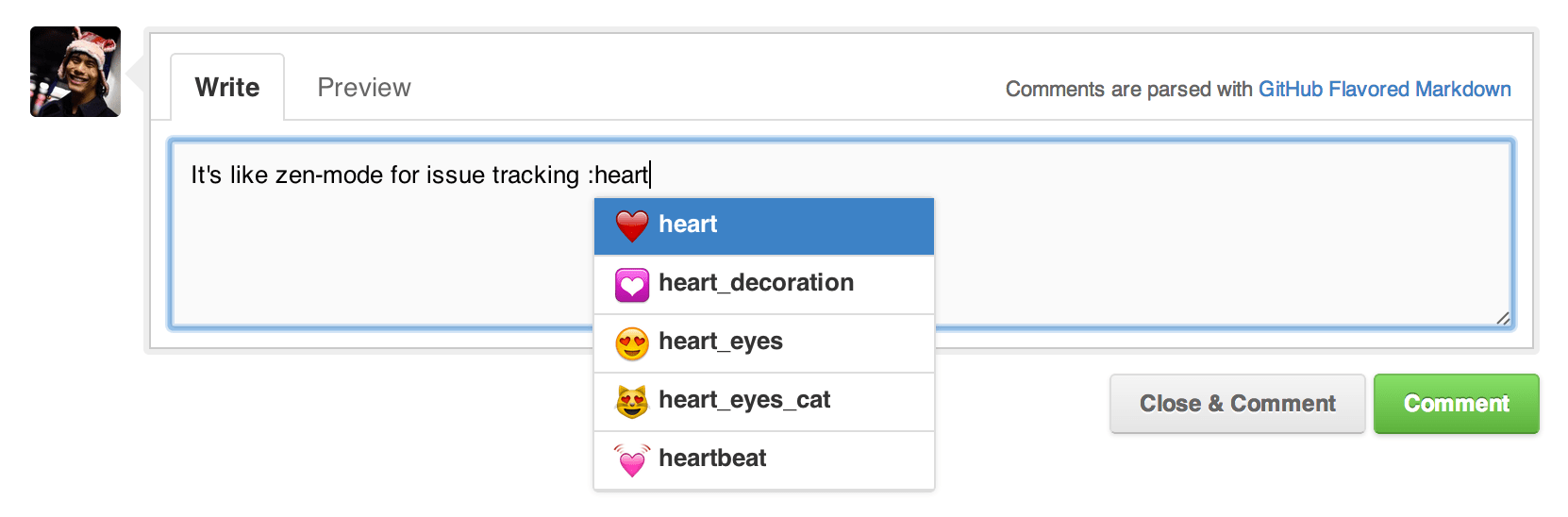
Task: Click the red heart emoji icon
Action: (x=632, y=225)
